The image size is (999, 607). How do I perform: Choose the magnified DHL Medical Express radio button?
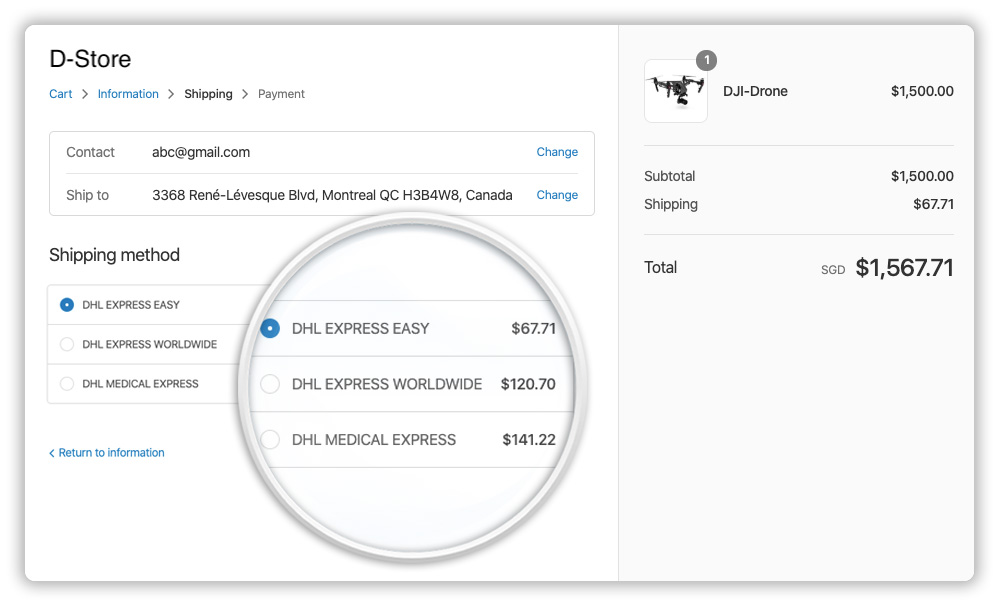pyautogui.click(x=270, y=440)
